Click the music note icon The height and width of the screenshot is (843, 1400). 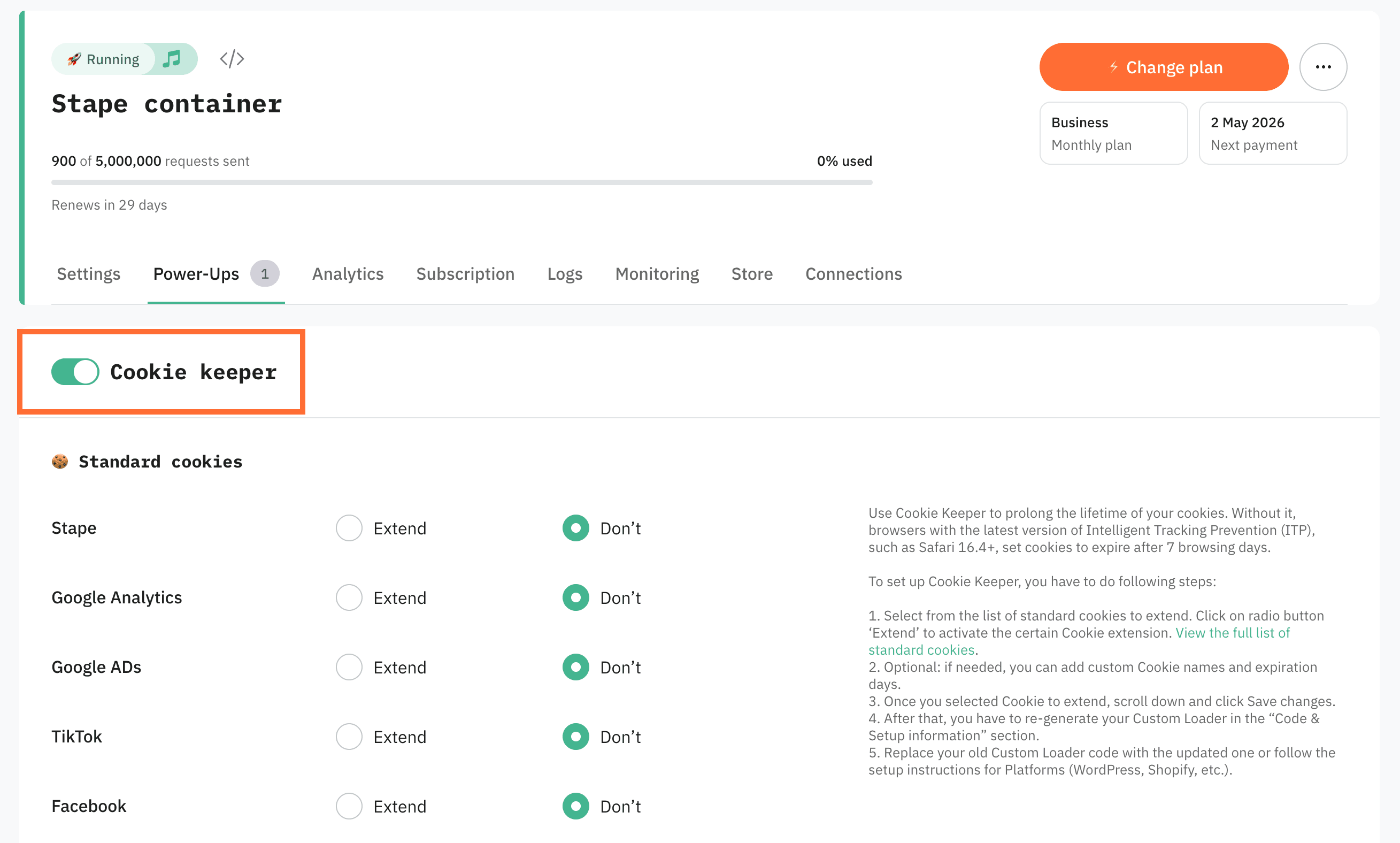[x=172, y=58]
